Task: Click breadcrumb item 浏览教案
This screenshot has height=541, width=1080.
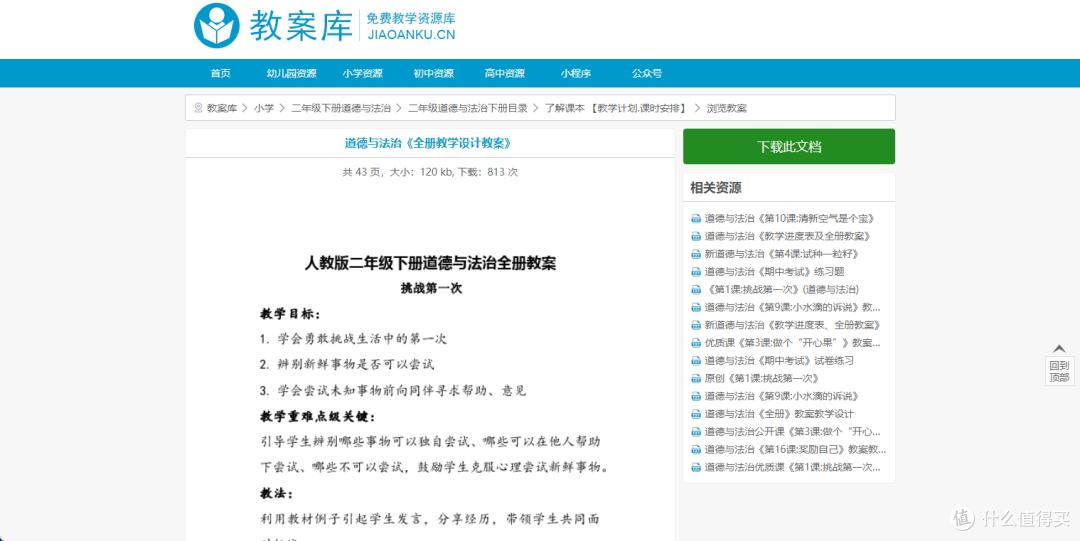Action: click(727, 108)
